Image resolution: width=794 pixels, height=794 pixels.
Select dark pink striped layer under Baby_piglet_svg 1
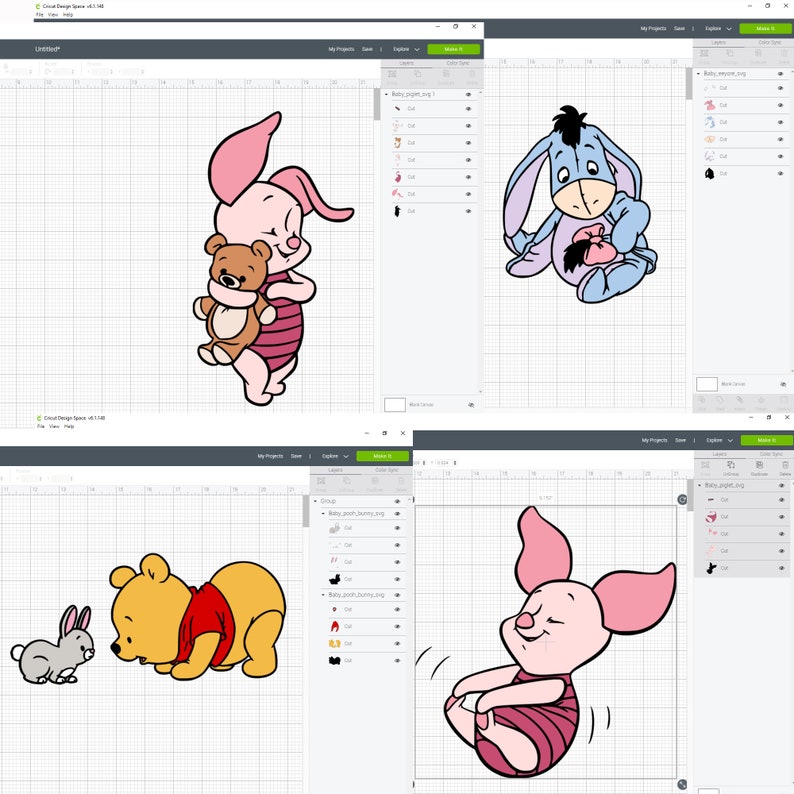point(398,177)
